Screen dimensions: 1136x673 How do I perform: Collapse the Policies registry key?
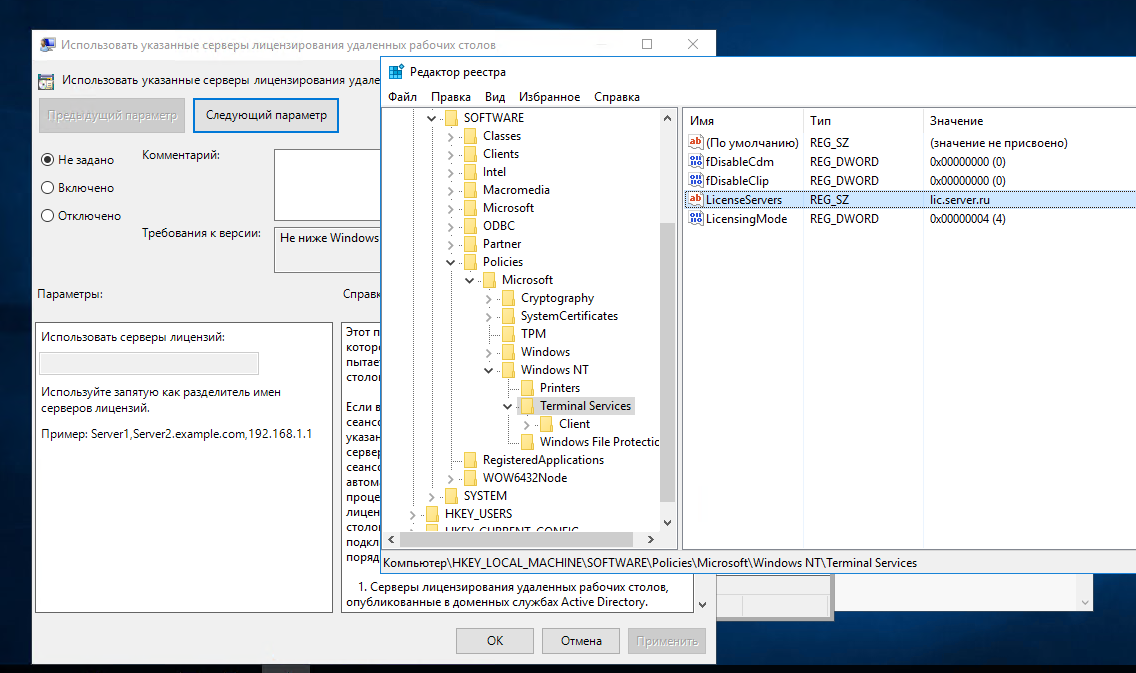click(x=450, y=262)
